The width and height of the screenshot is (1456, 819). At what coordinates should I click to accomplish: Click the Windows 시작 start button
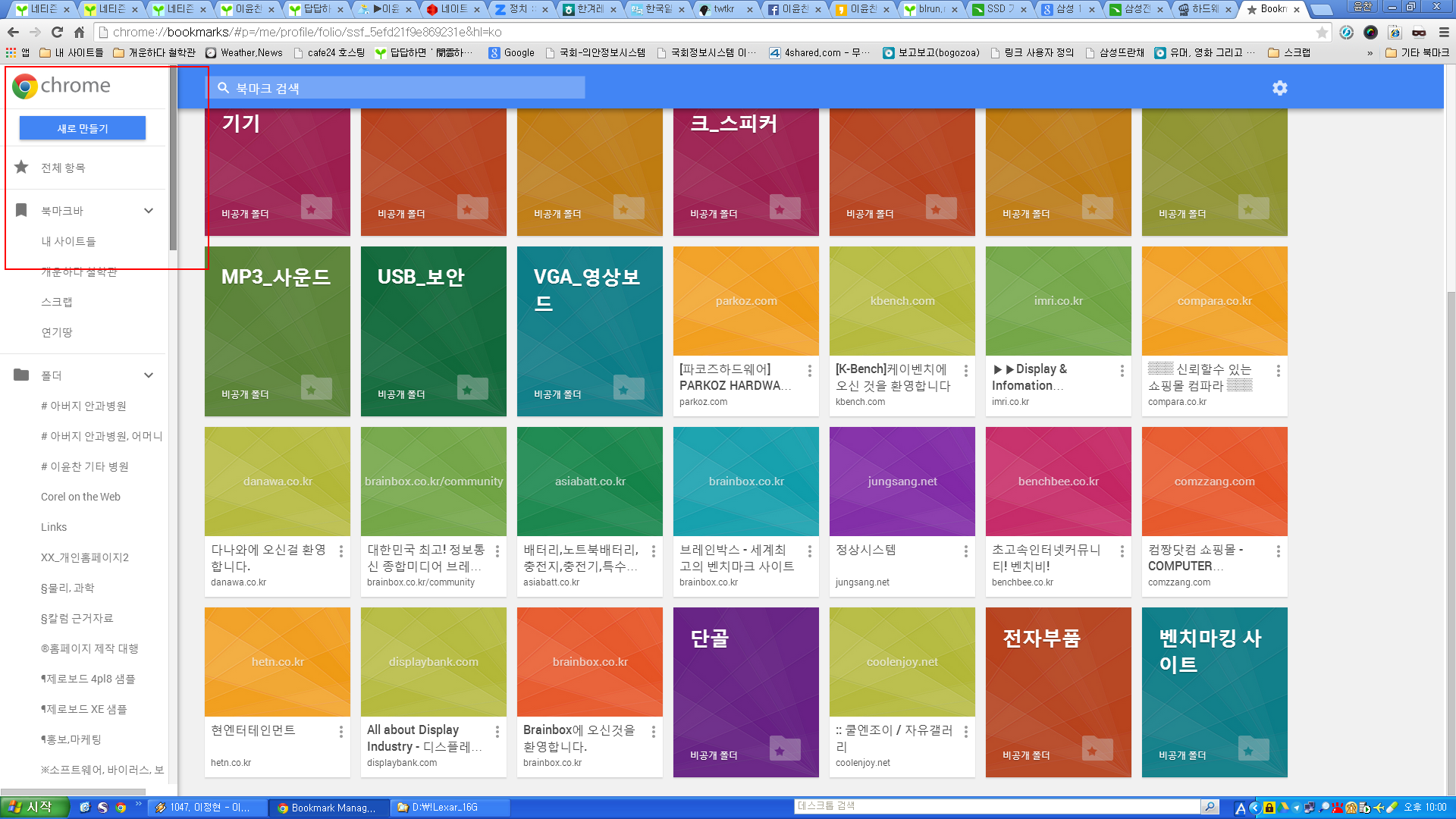pyautogui.click(x=35, y=807)
